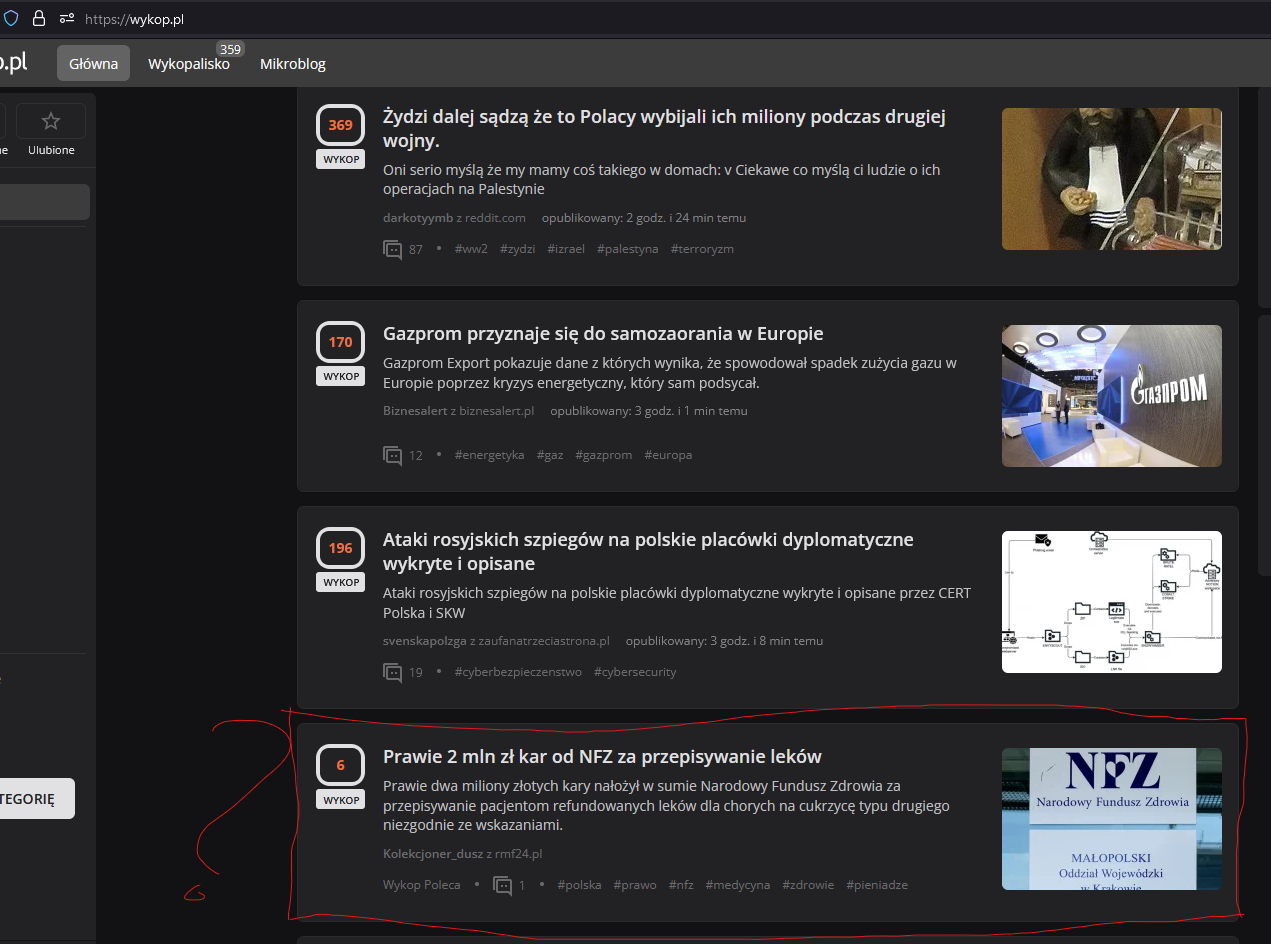Click the Ulubione star icon in sidebar
Viewport: 1271px width, 944px height.
[50, 121]
